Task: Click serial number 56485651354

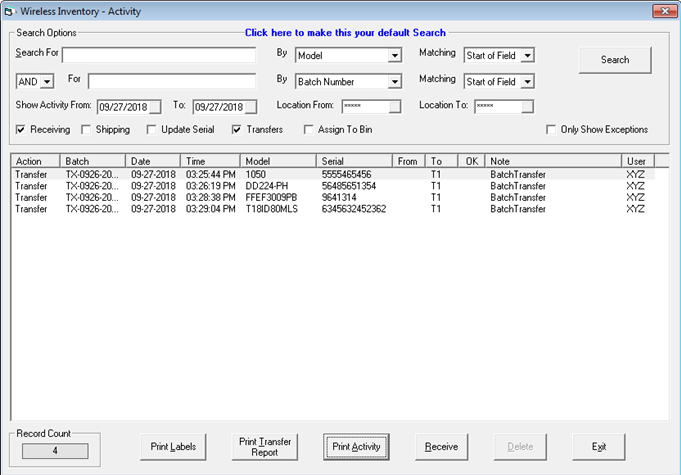Action: click(x=349, y=186)
